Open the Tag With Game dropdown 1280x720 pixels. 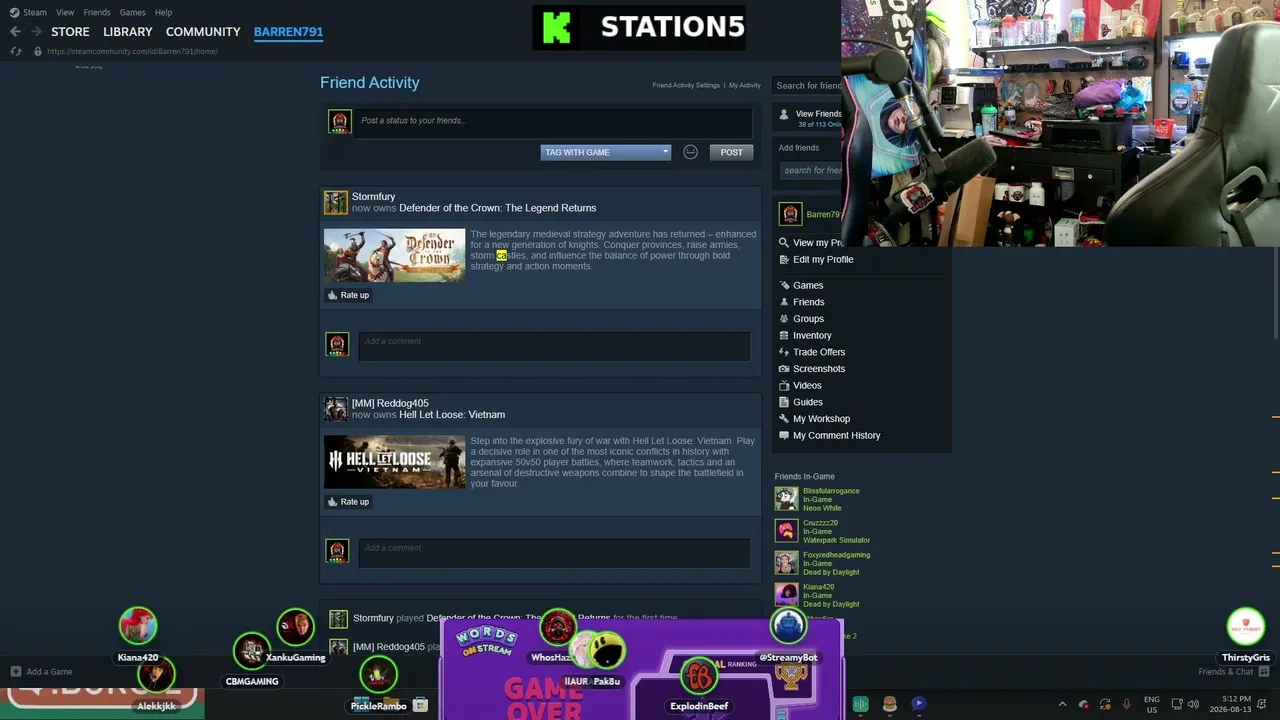tap(605, 152)
